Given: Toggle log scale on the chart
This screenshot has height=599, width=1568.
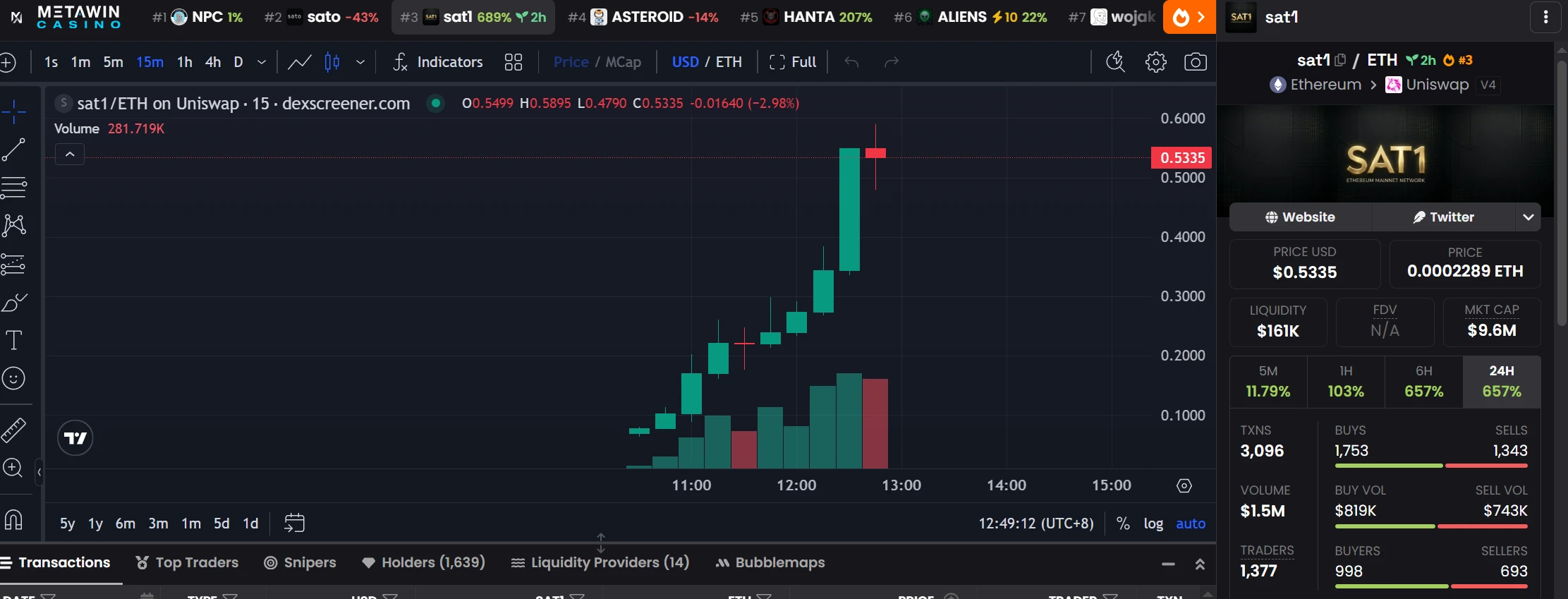Looking at the screenshot, I should tap(1153, 524).
